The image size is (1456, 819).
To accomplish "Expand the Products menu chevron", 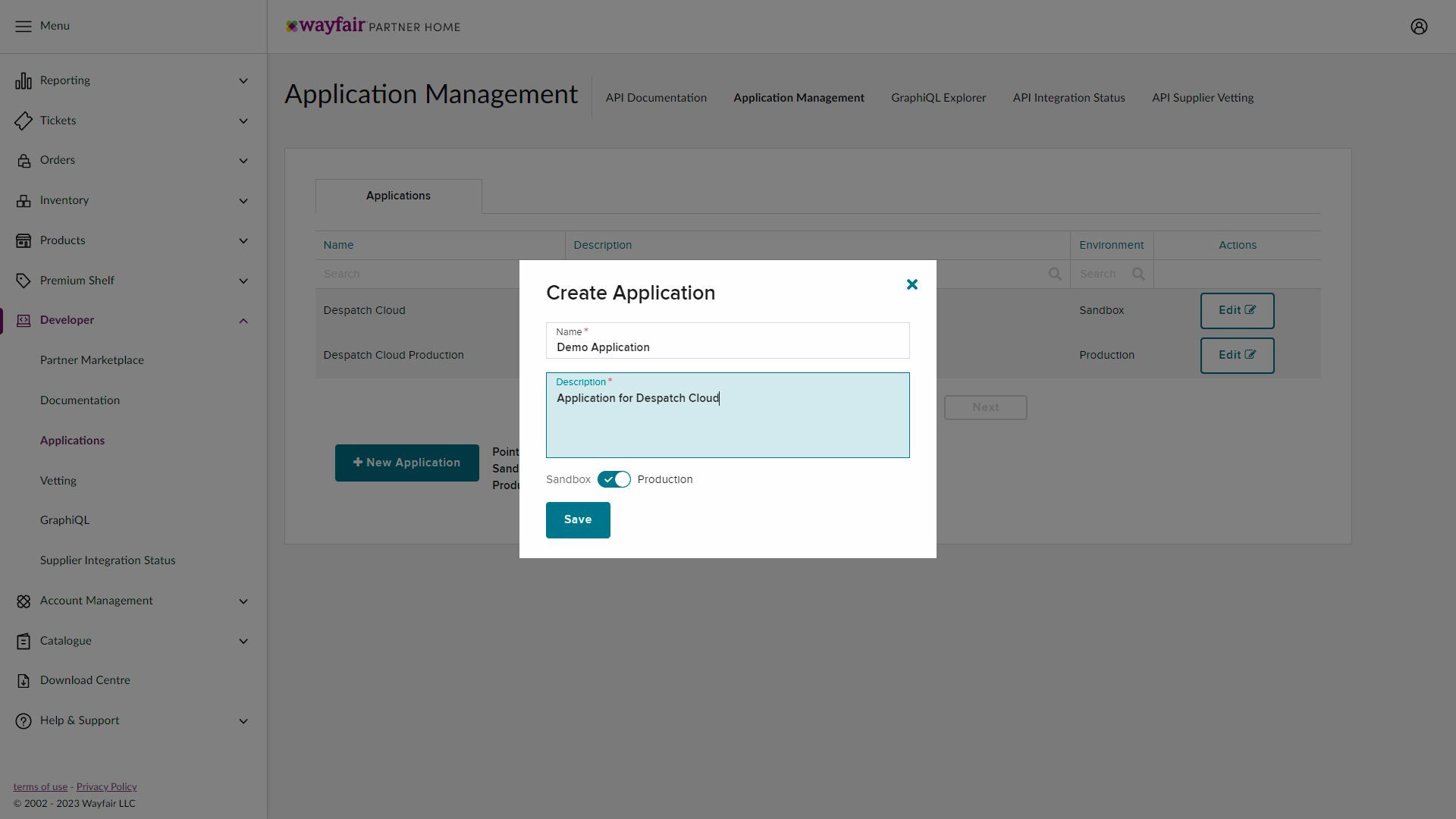I will (x=243, y=241).
